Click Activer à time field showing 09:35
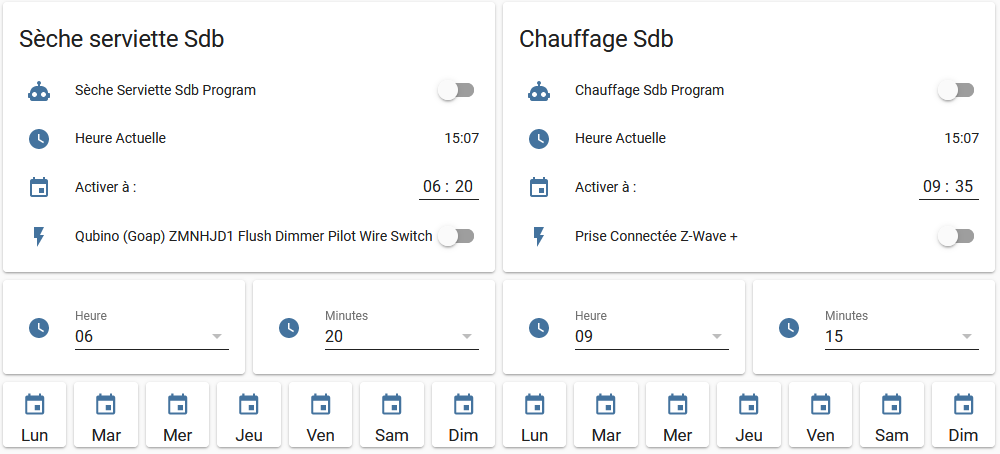The height and width of the screenshot is (454, 1000). point(948,187)
